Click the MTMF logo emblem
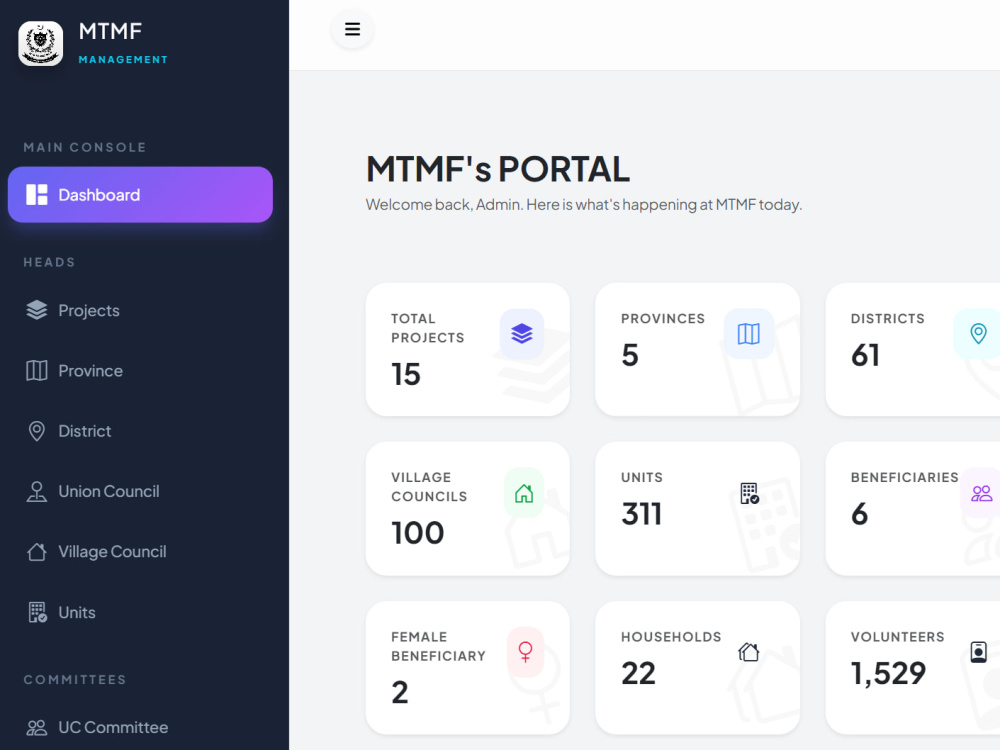Screen dimensions: 1000x750 point(41,43)
